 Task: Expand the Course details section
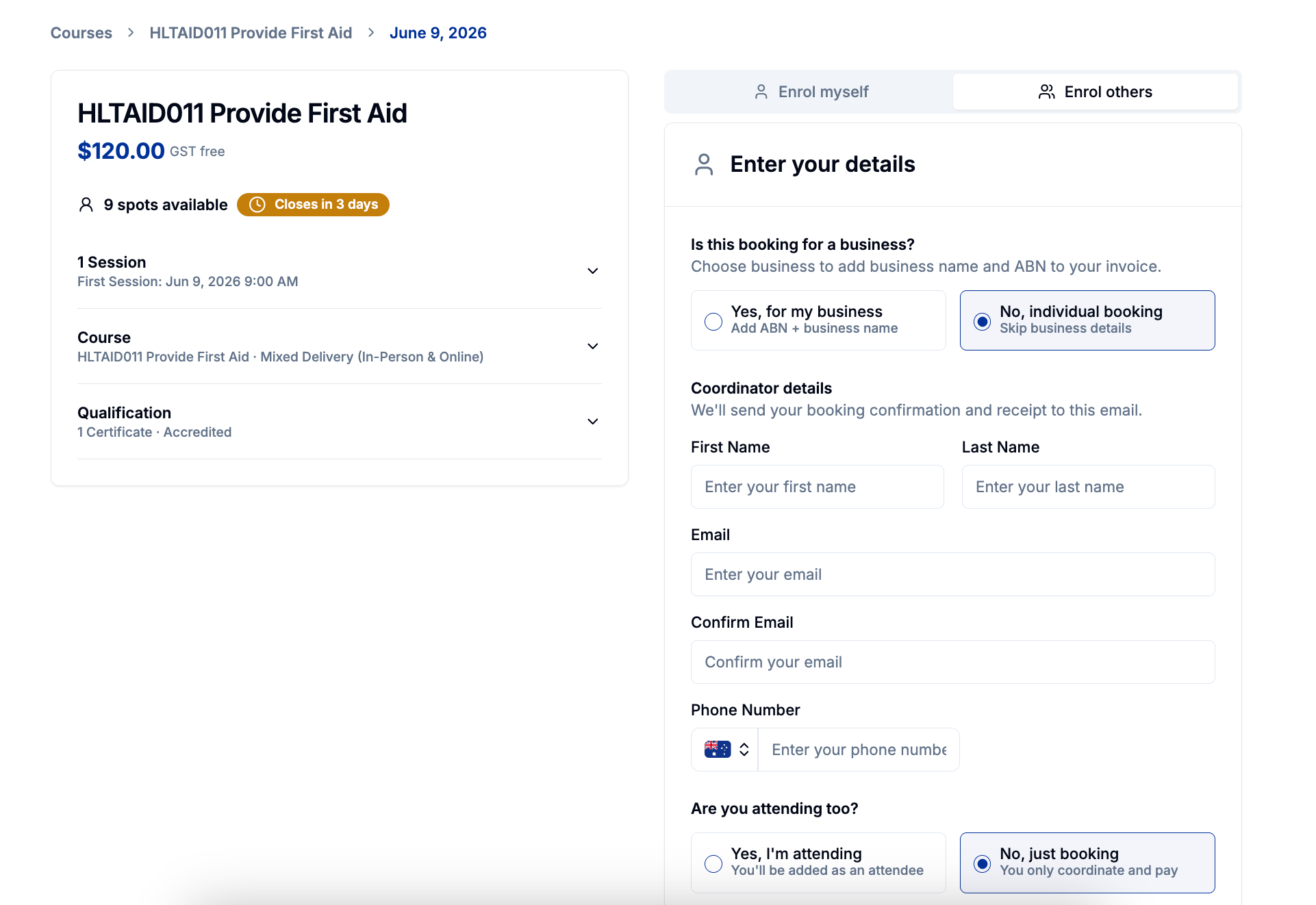pyautogui.click(x=340, y=346)
